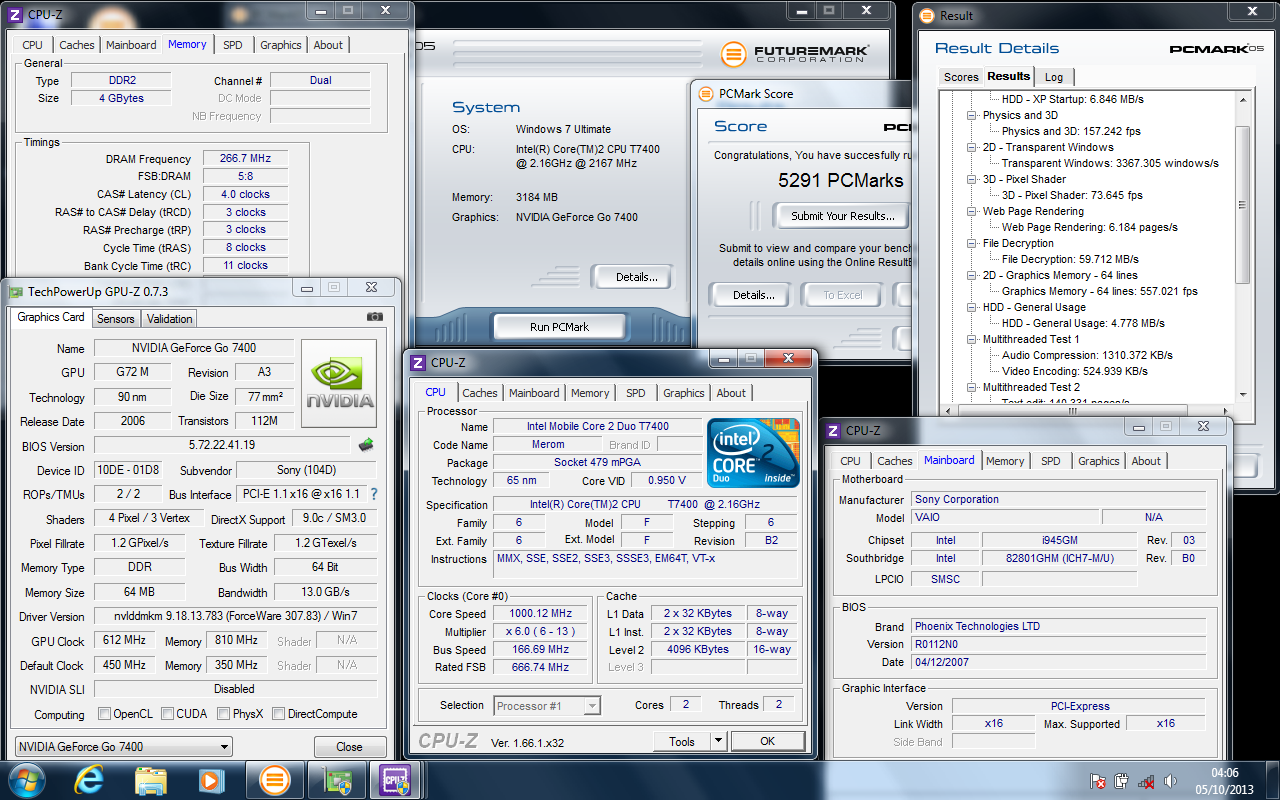Open the Log tab in Result Details
1280x800 pixels.
pyautogui.click(x=1054, y=77)
